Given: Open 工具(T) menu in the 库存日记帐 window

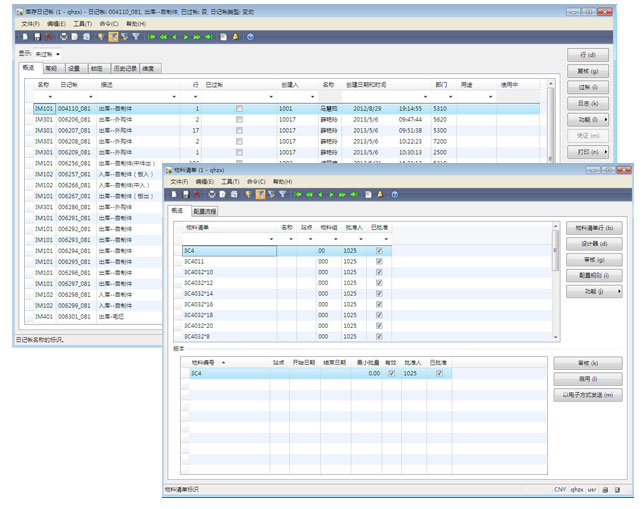Looking at the screenshot, I should [82, 22].
